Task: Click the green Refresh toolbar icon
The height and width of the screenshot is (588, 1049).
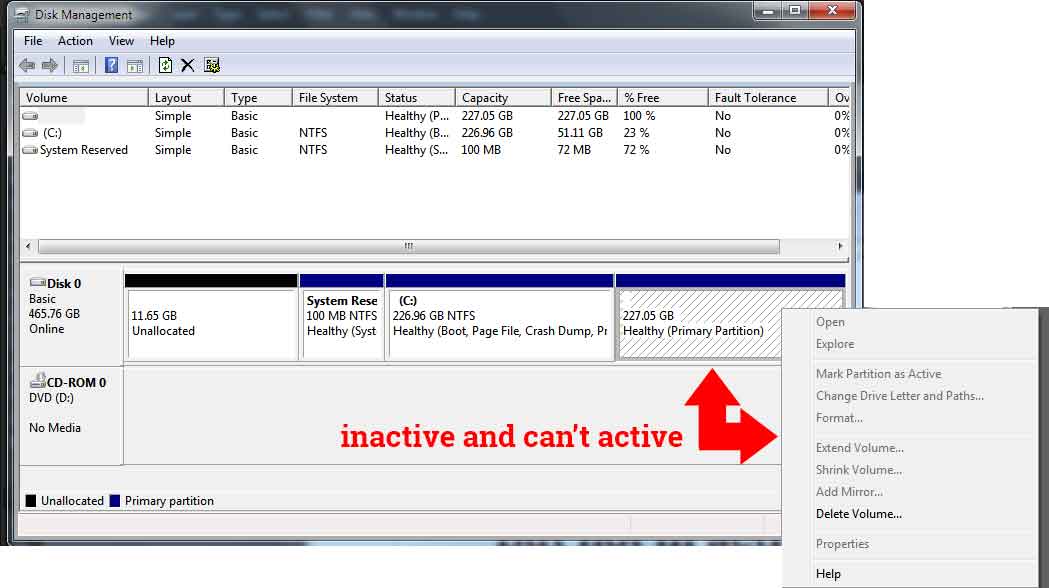Action: click(165, 65)
